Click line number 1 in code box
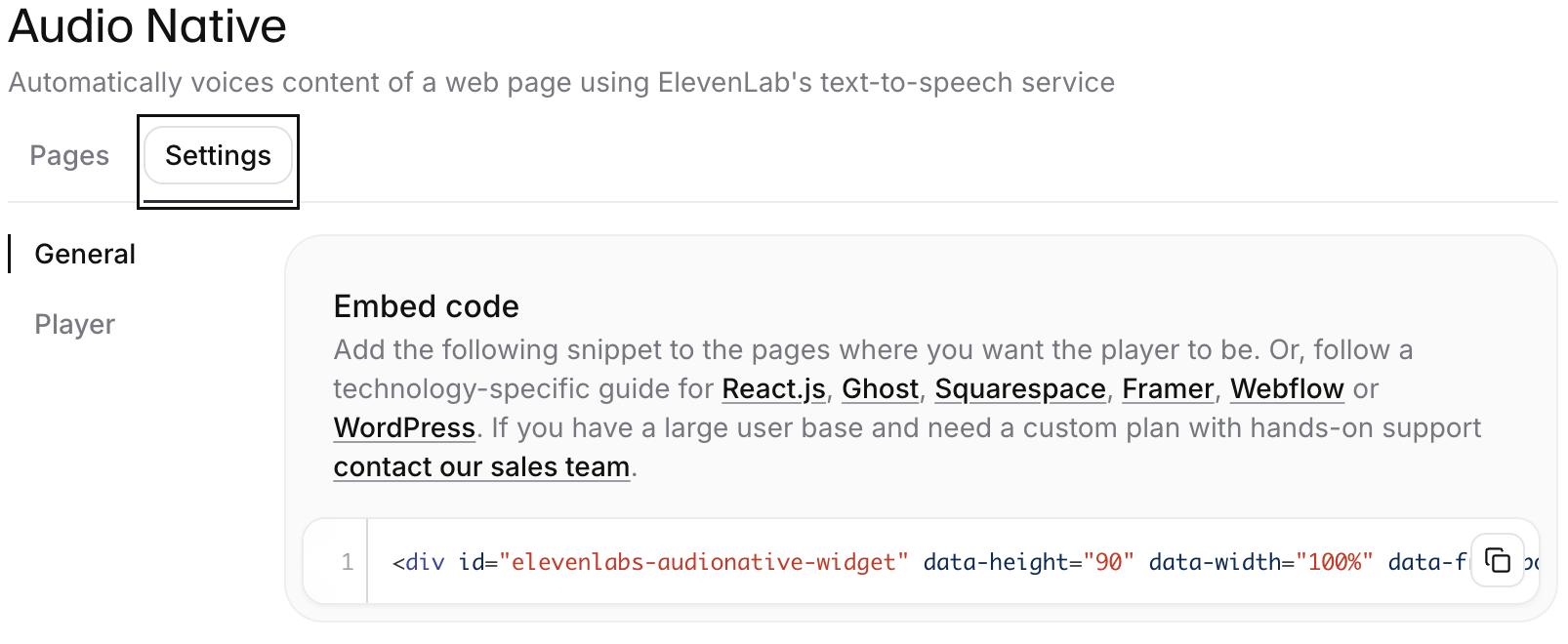The height and width of the screenshot is (644, 1568). point(347,562)
